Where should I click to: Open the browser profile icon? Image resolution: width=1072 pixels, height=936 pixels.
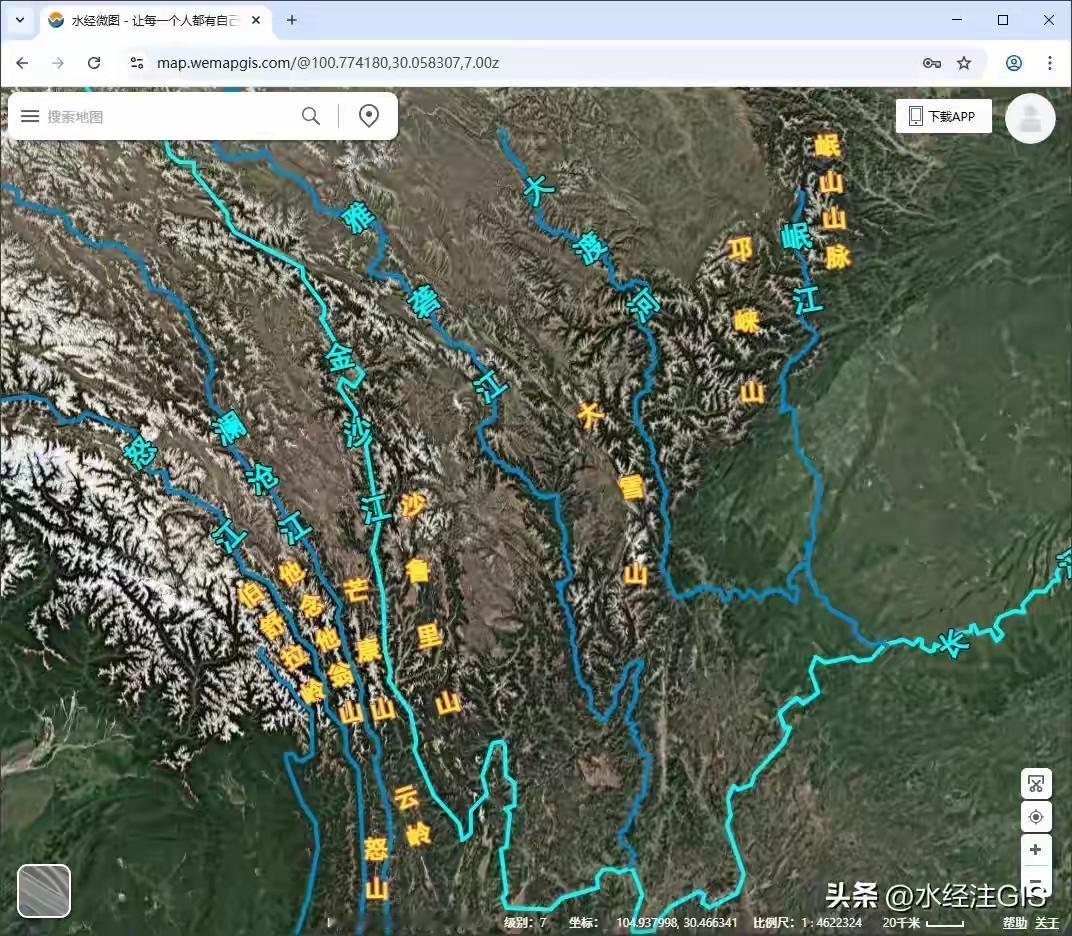[x=1014, y=63]
